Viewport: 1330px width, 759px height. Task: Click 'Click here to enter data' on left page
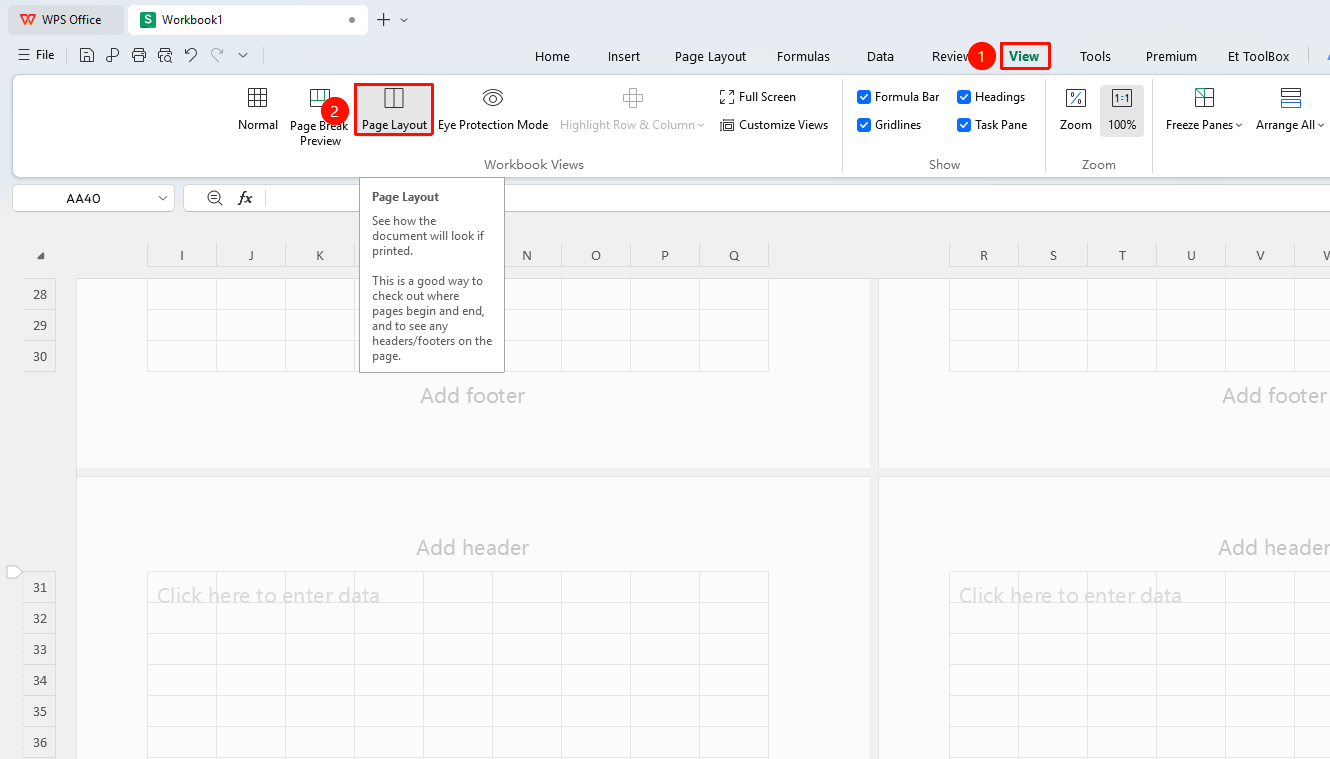click(268, 596)
